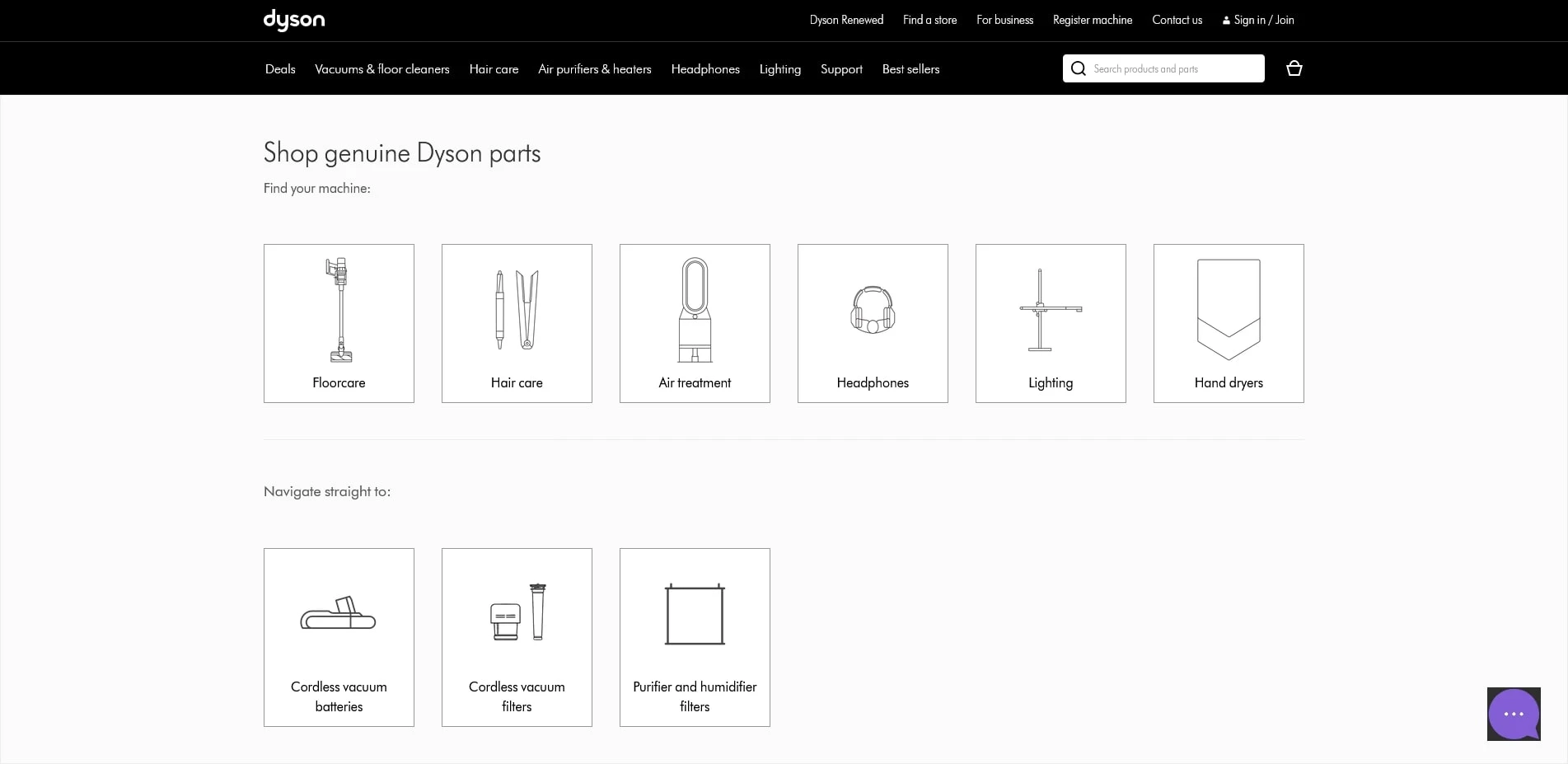Click the search magnifier icon

(1078, 68)
